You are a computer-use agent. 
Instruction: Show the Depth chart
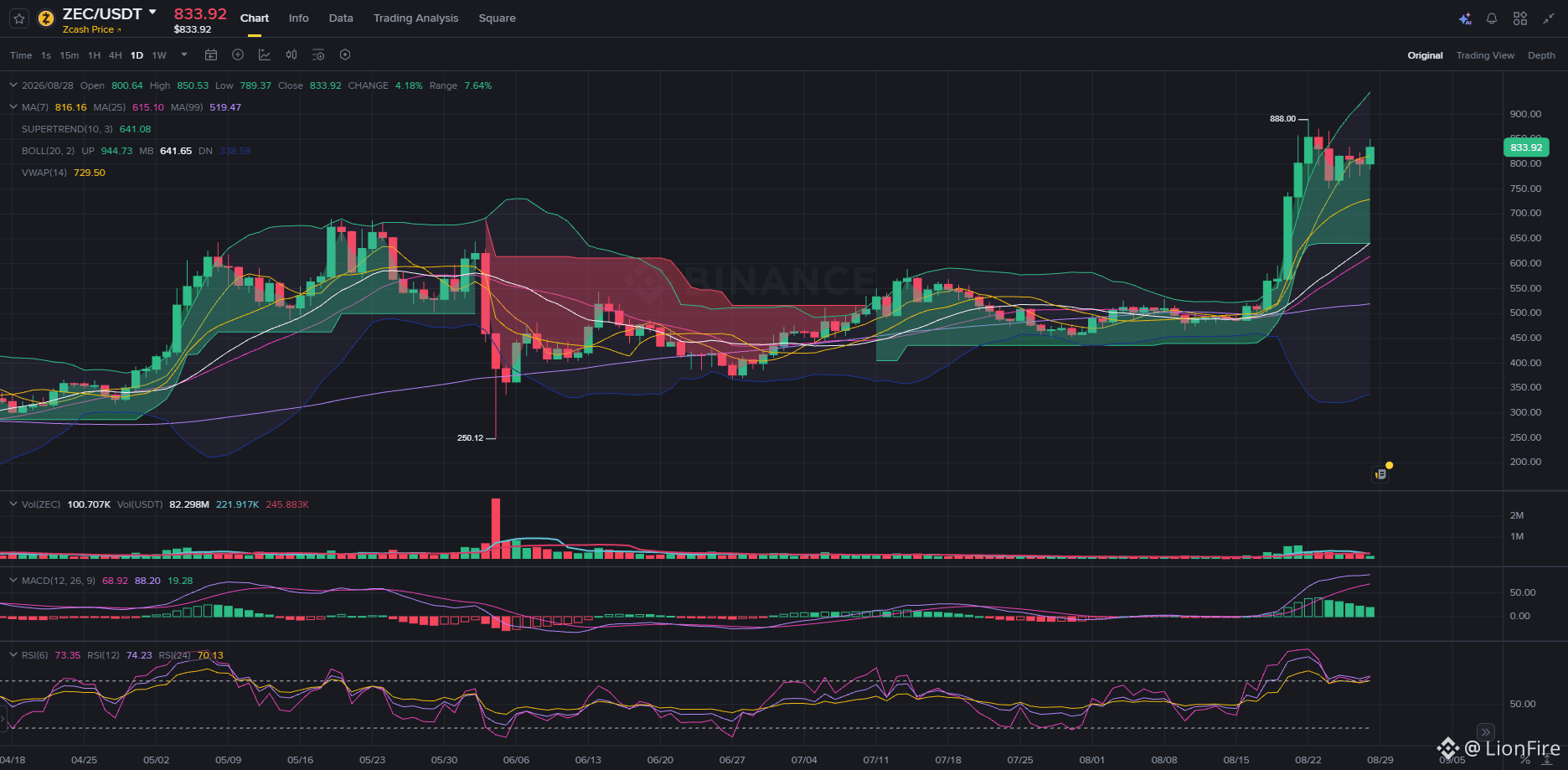1541,55
